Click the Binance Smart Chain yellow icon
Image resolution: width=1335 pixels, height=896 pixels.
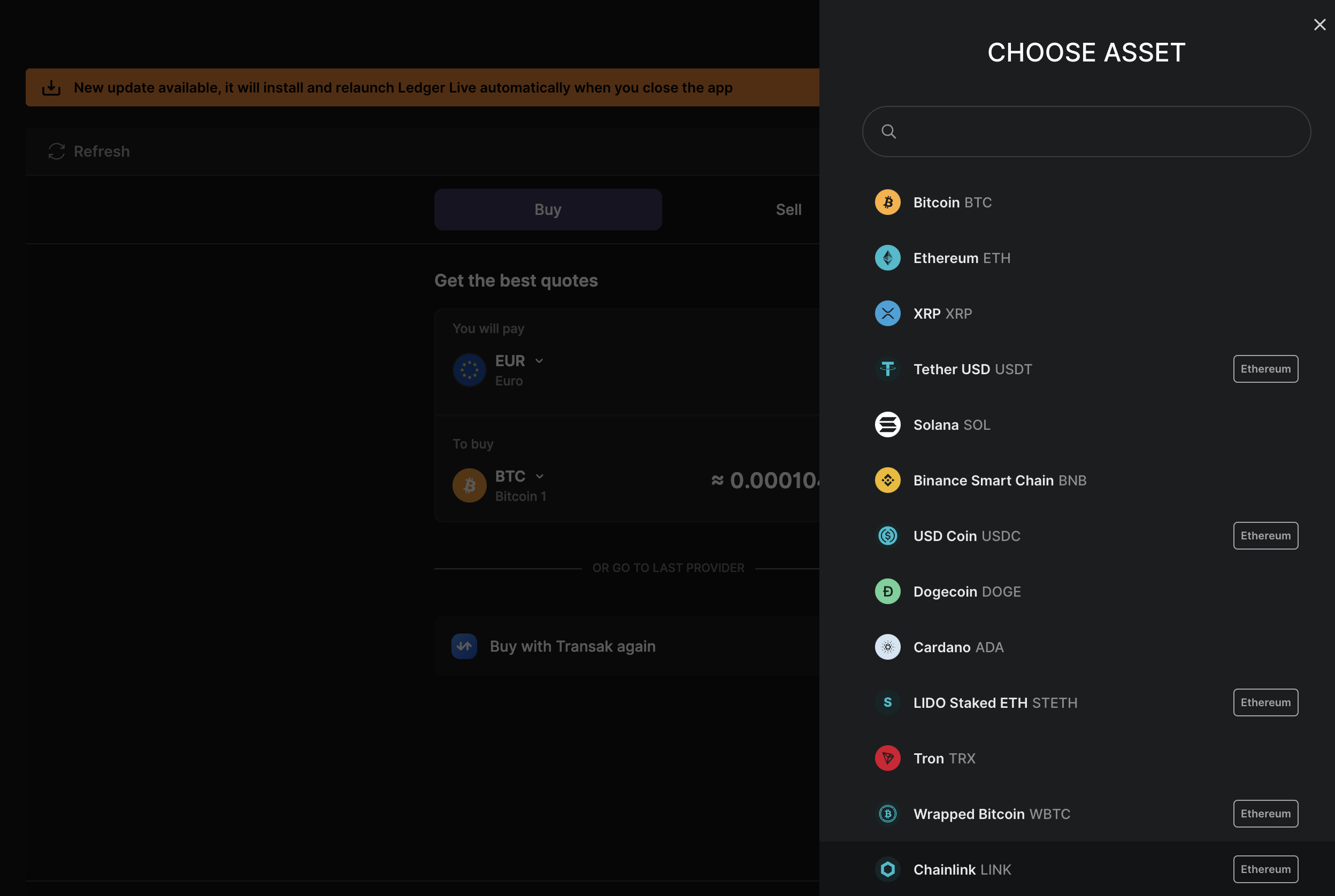[887, 480]
